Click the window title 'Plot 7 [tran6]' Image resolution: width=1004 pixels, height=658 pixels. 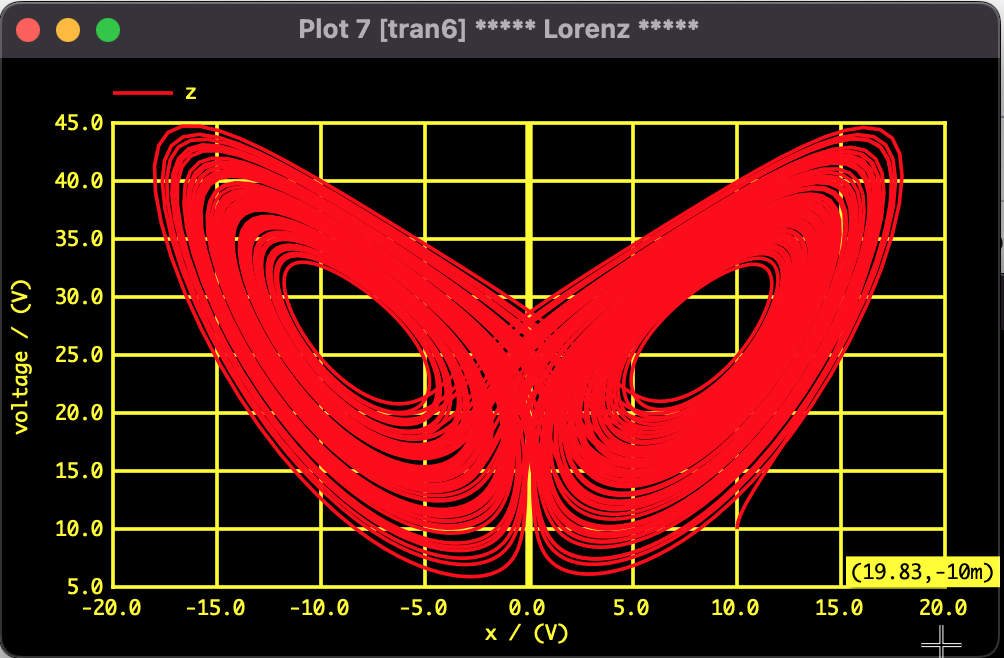(382, 29)
